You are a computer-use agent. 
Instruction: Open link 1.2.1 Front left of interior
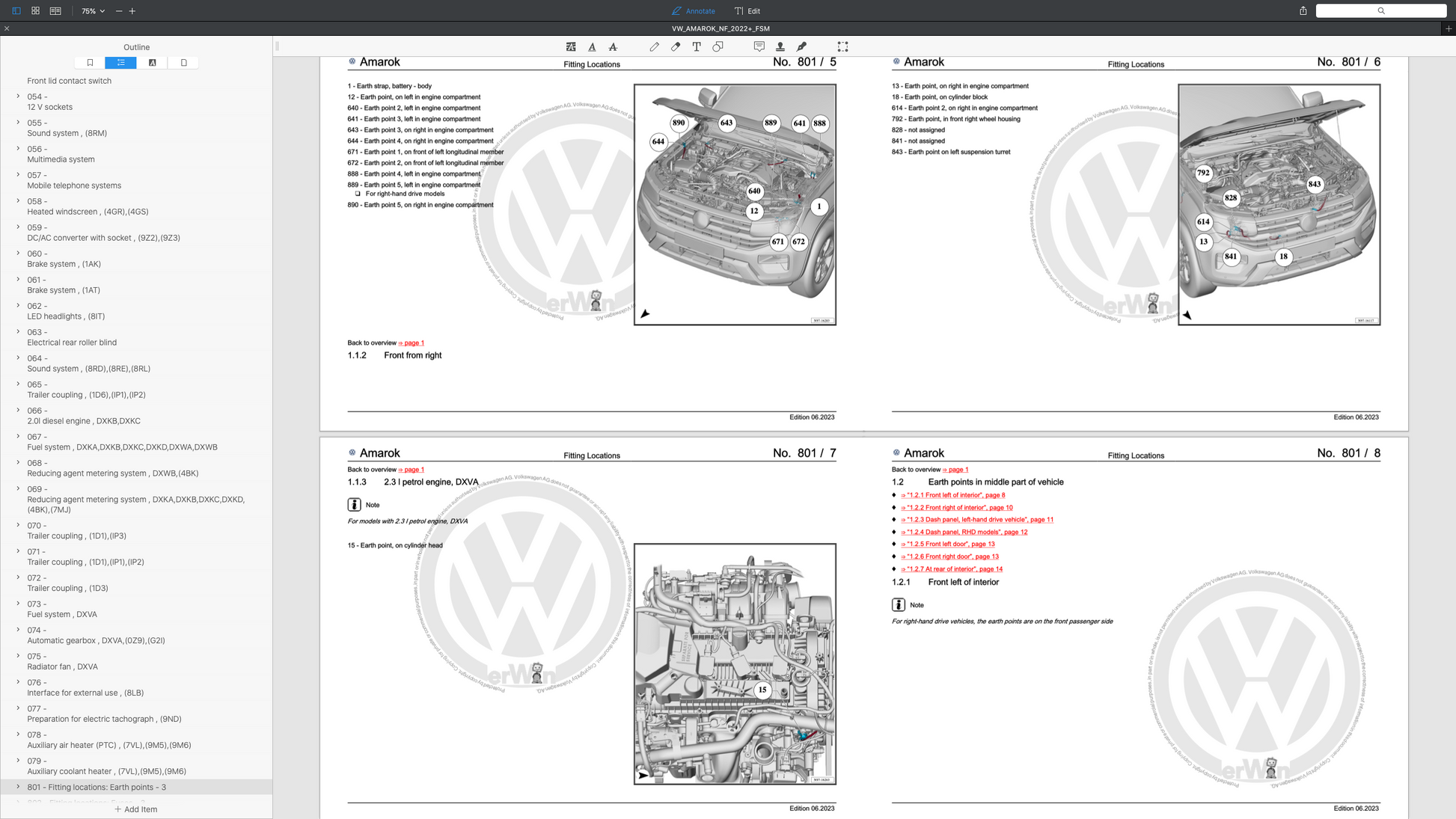click(952, 495)
